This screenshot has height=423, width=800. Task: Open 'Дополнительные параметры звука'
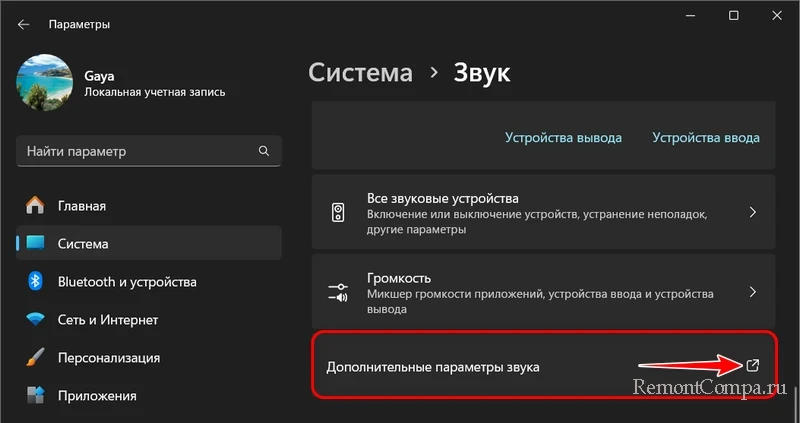click(544, 366)
